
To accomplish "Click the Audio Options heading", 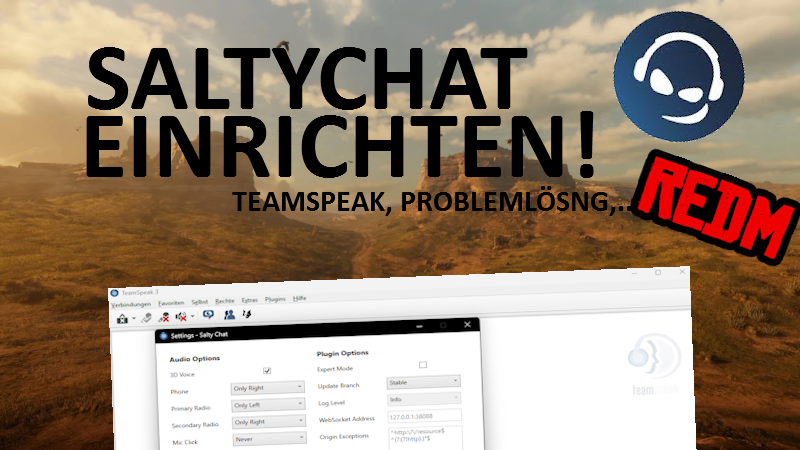I will pos(194,359).
